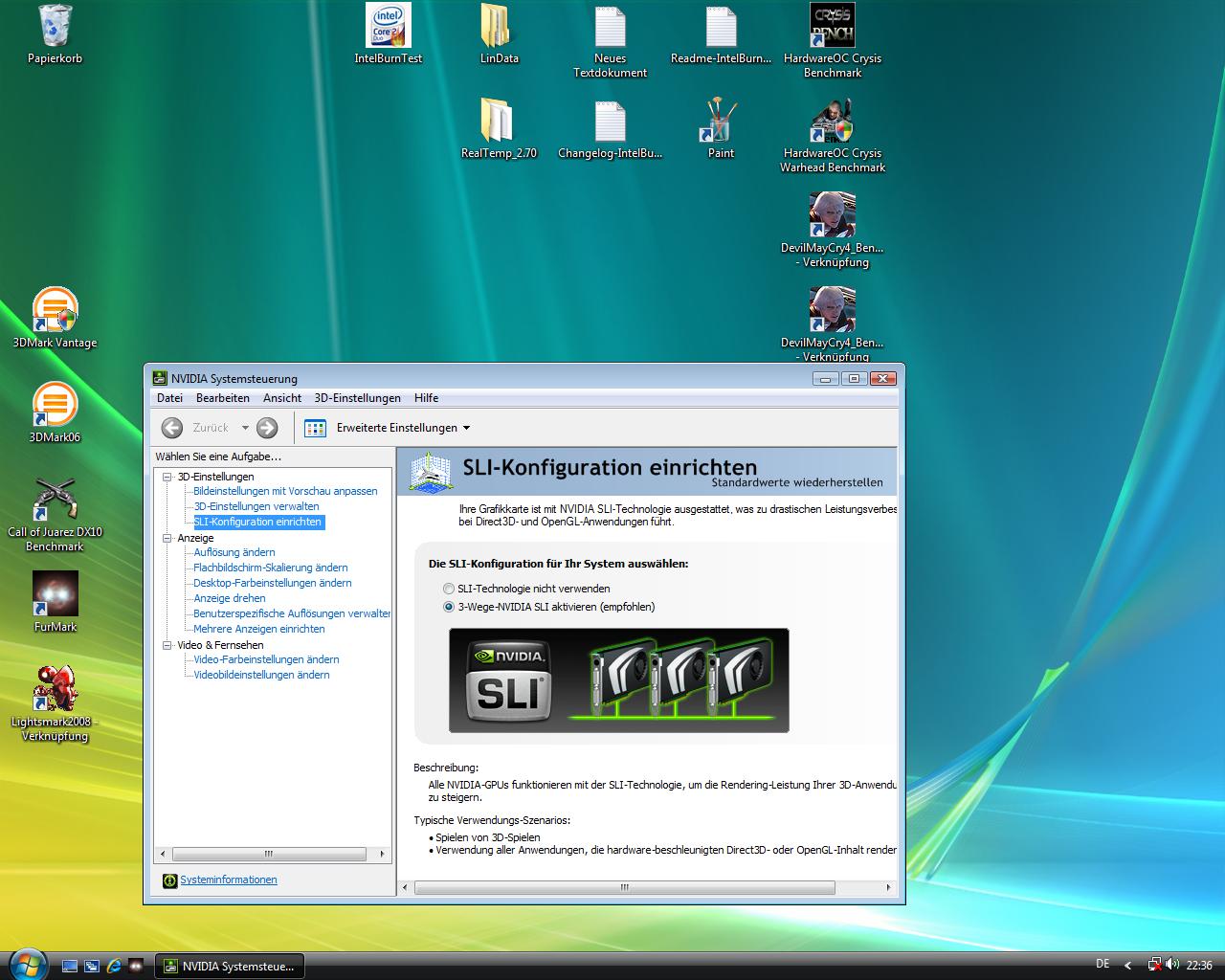
Task: Open 'Mehrere Anzeigen einrichten' task
Action: tap(259, 629)
